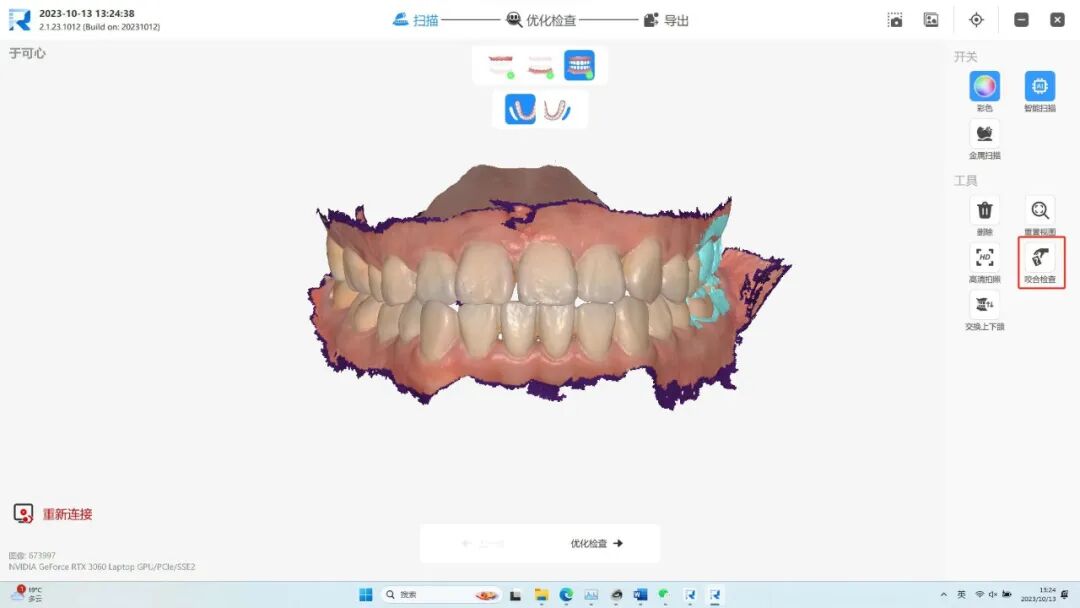Go to the 导出 export step

666,20
